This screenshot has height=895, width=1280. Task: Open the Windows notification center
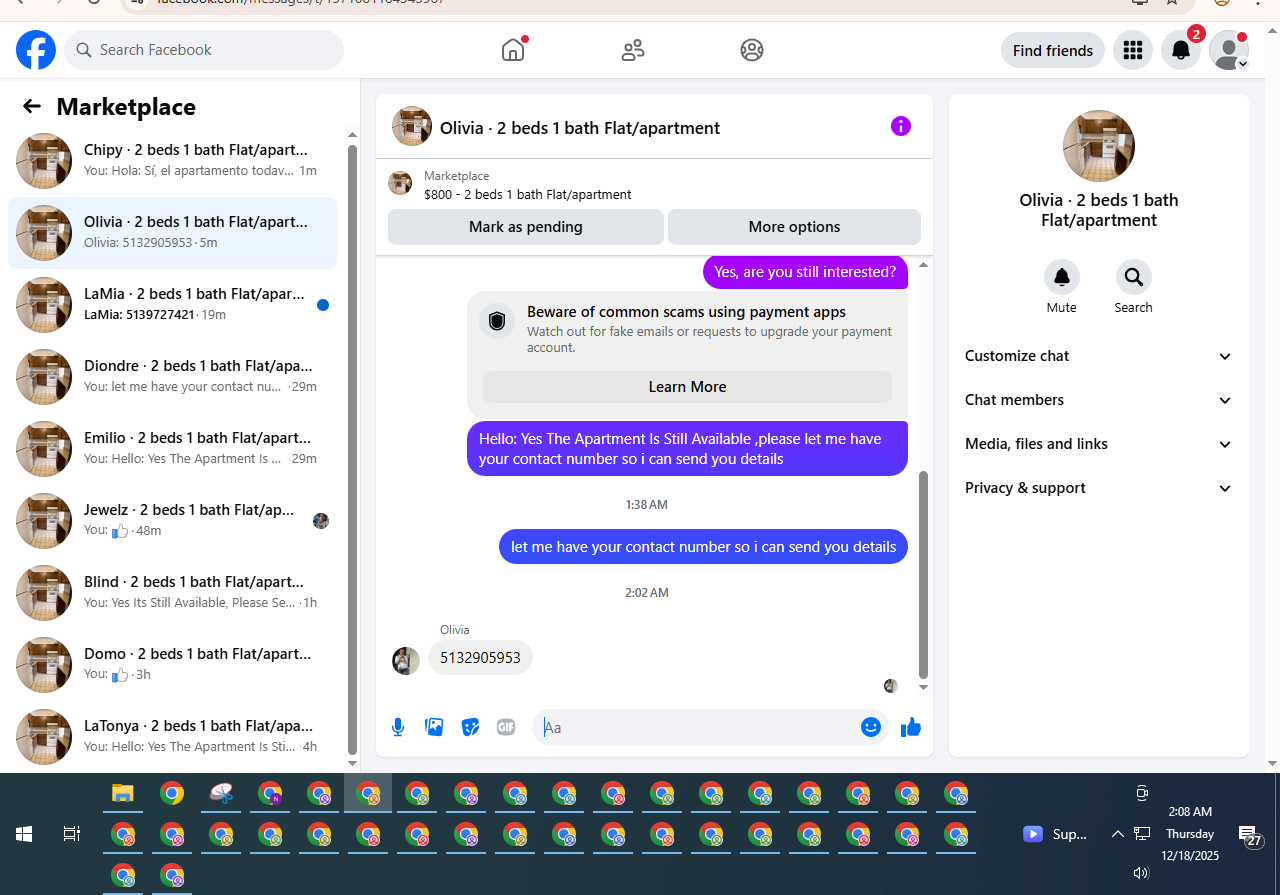click(1249, 835)
